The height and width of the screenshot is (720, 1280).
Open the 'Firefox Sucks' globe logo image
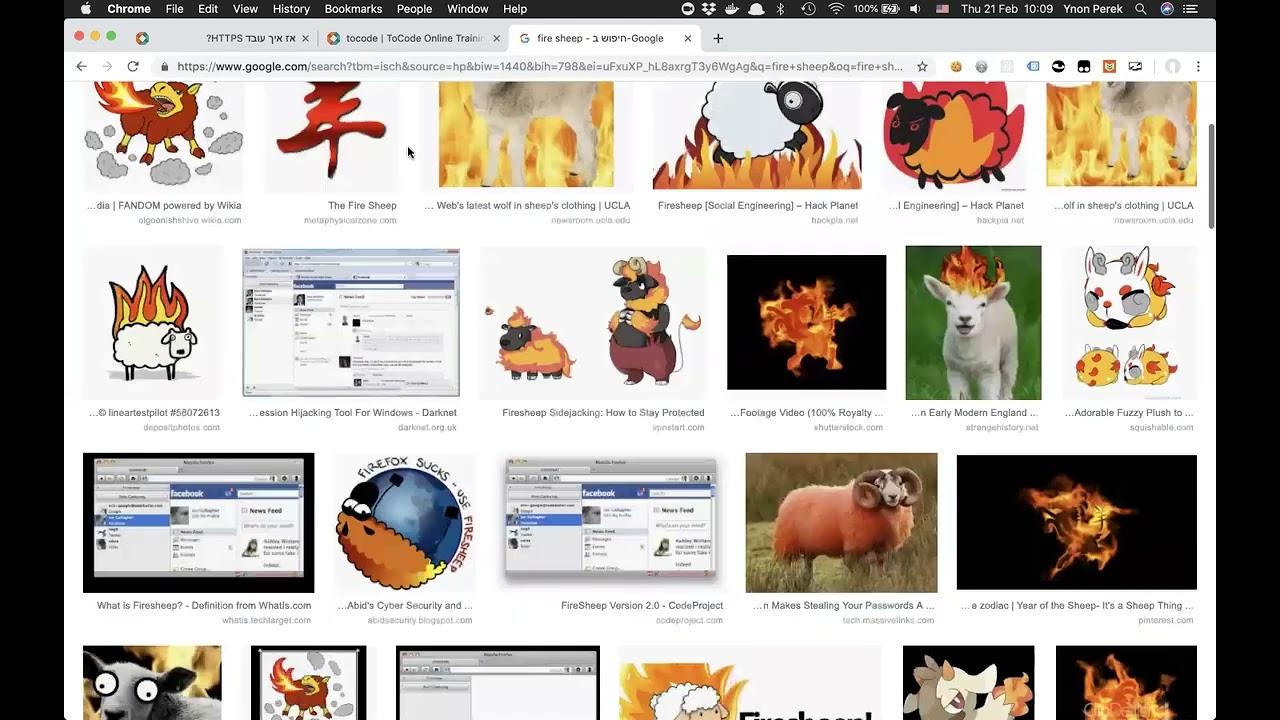pos(405,522)
